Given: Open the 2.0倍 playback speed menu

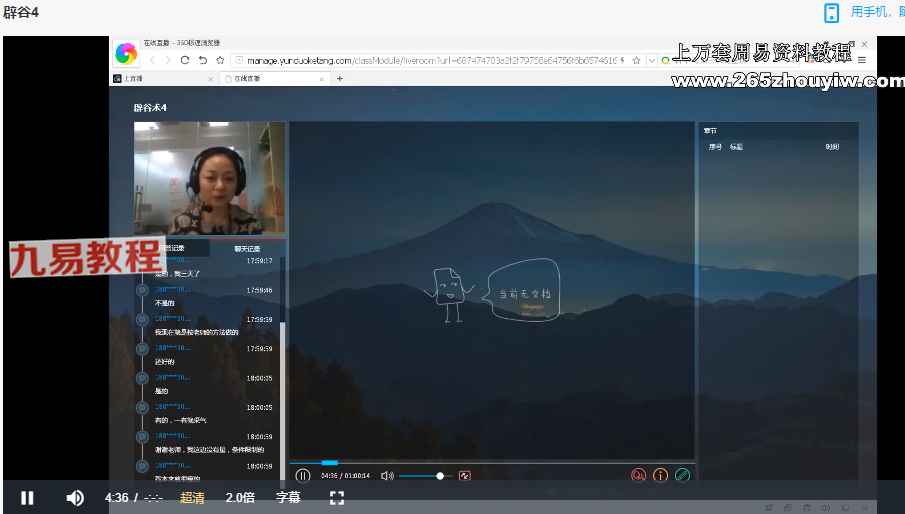Looking at the screenshot, I should coord(240,497).
